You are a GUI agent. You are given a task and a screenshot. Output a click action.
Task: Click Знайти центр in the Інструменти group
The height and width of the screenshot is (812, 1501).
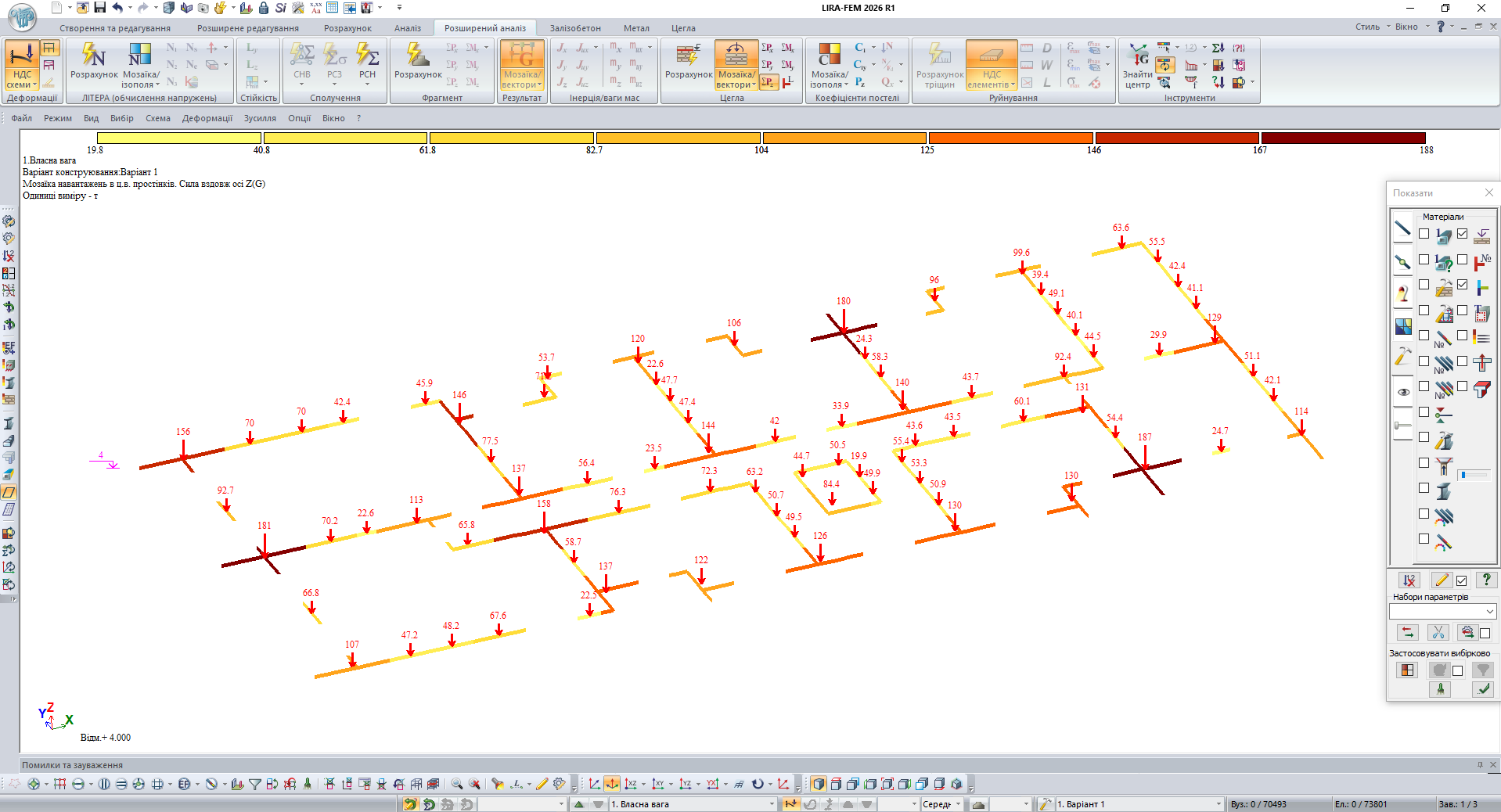coord(1137,65)
